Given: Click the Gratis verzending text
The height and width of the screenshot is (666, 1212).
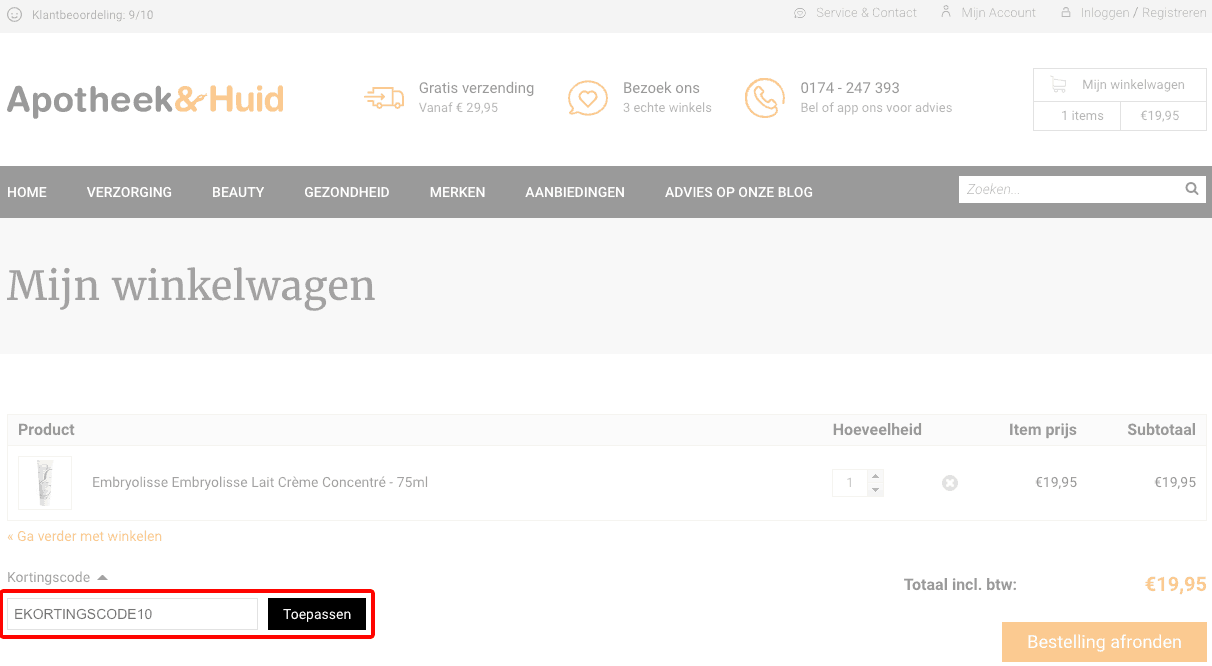Looking at the screenshot, I should pyautogui.click(x=476, y=88).
